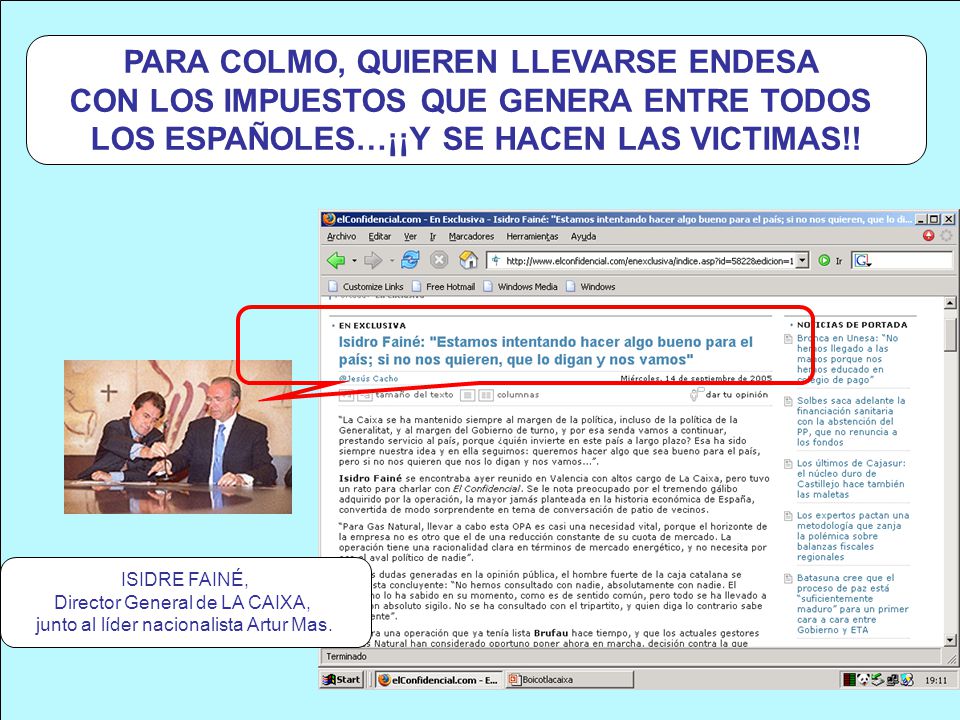Click the columns layout icon left of 'columnas'
Screen dimensions: 960x720
click(485, 395)
